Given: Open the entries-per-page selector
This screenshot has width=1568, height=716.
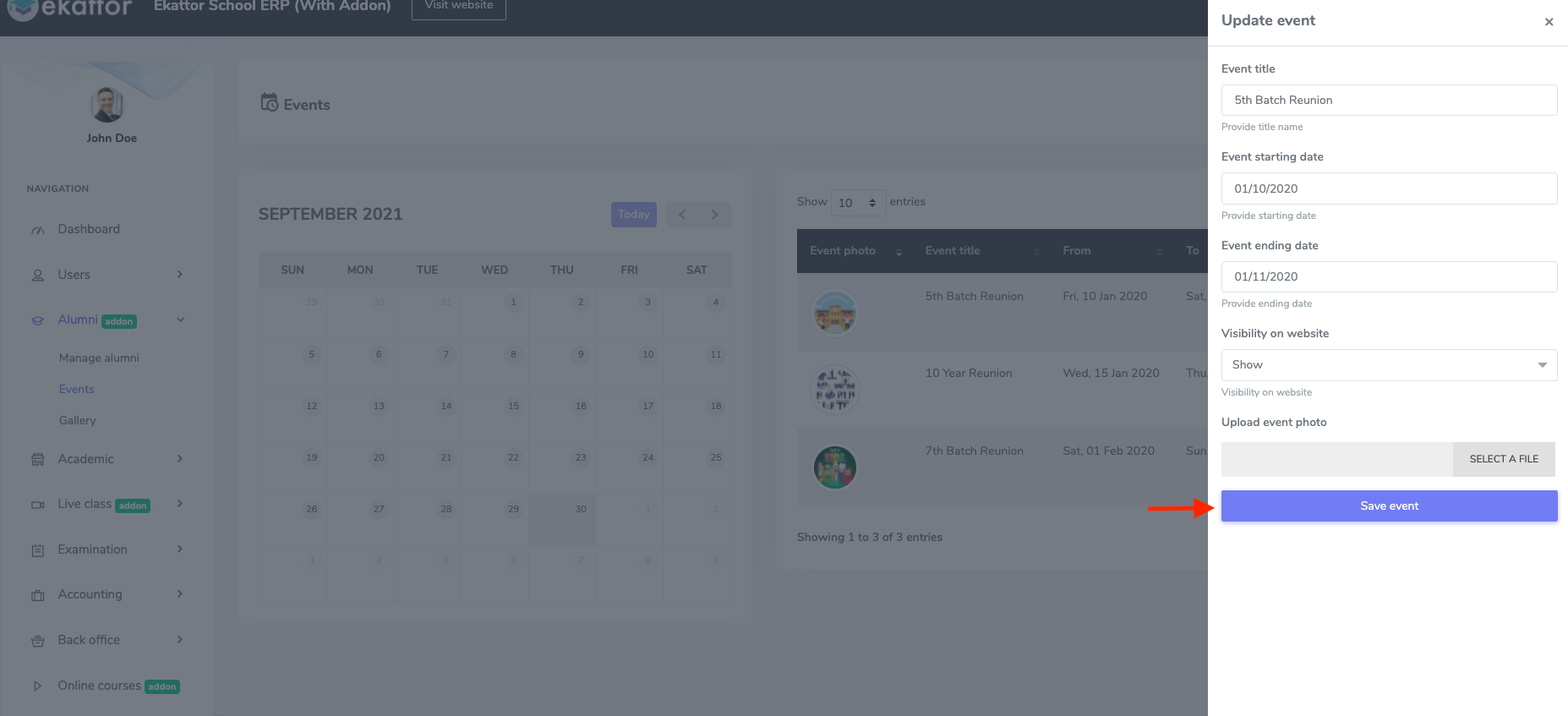Looking at the screenshot, I should coord(857,203).
